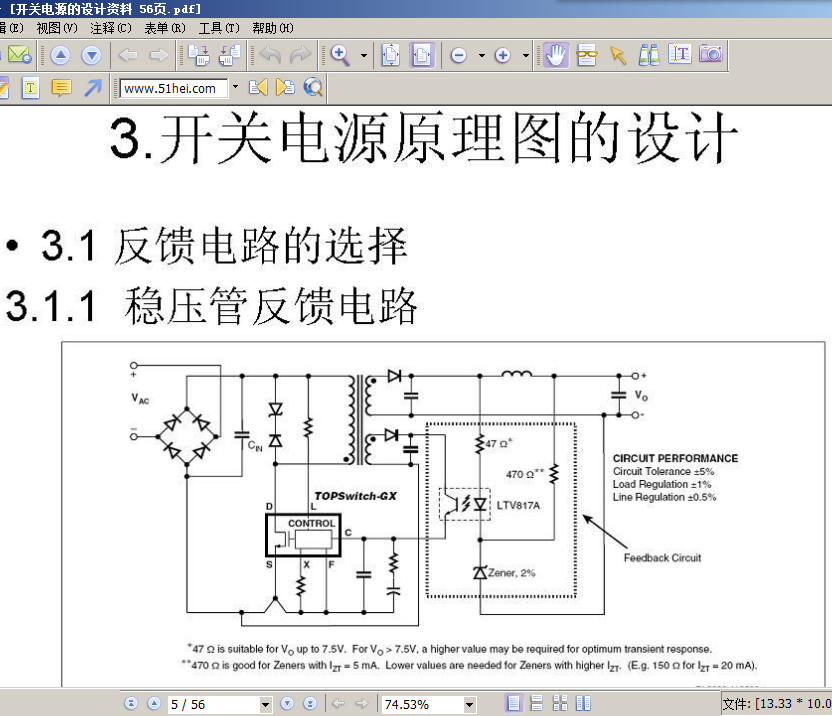Select the yellow note comment tool

[62, 88]
